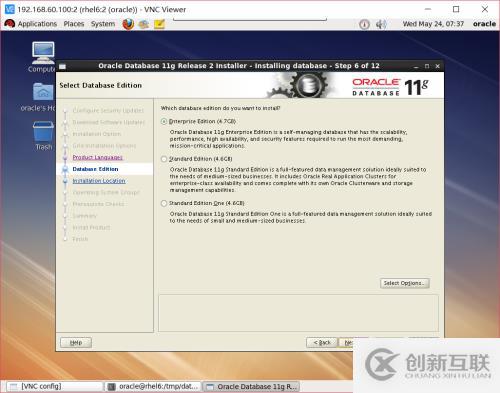Viewport: 500px width, 393px height.
Task: Click the update notification icon in tray
Action: (x=364, y=24)
